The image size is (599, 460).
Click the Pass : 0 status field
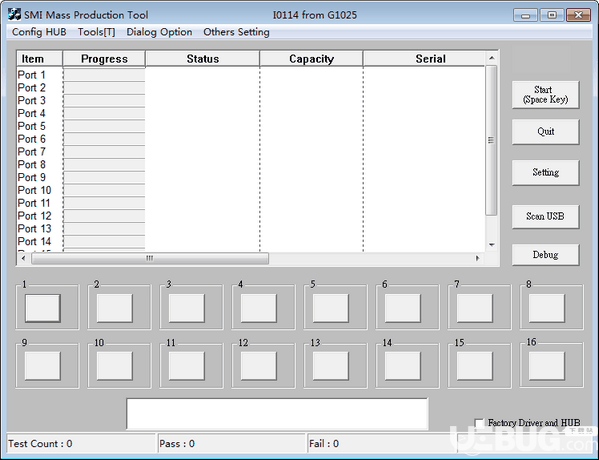(x=232, y=444)
